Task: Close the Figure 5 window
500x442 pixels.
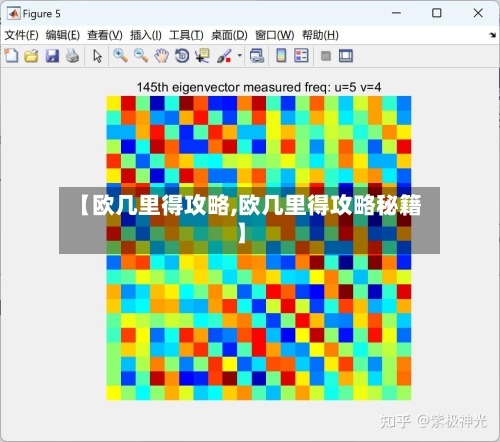Action: 478,13
